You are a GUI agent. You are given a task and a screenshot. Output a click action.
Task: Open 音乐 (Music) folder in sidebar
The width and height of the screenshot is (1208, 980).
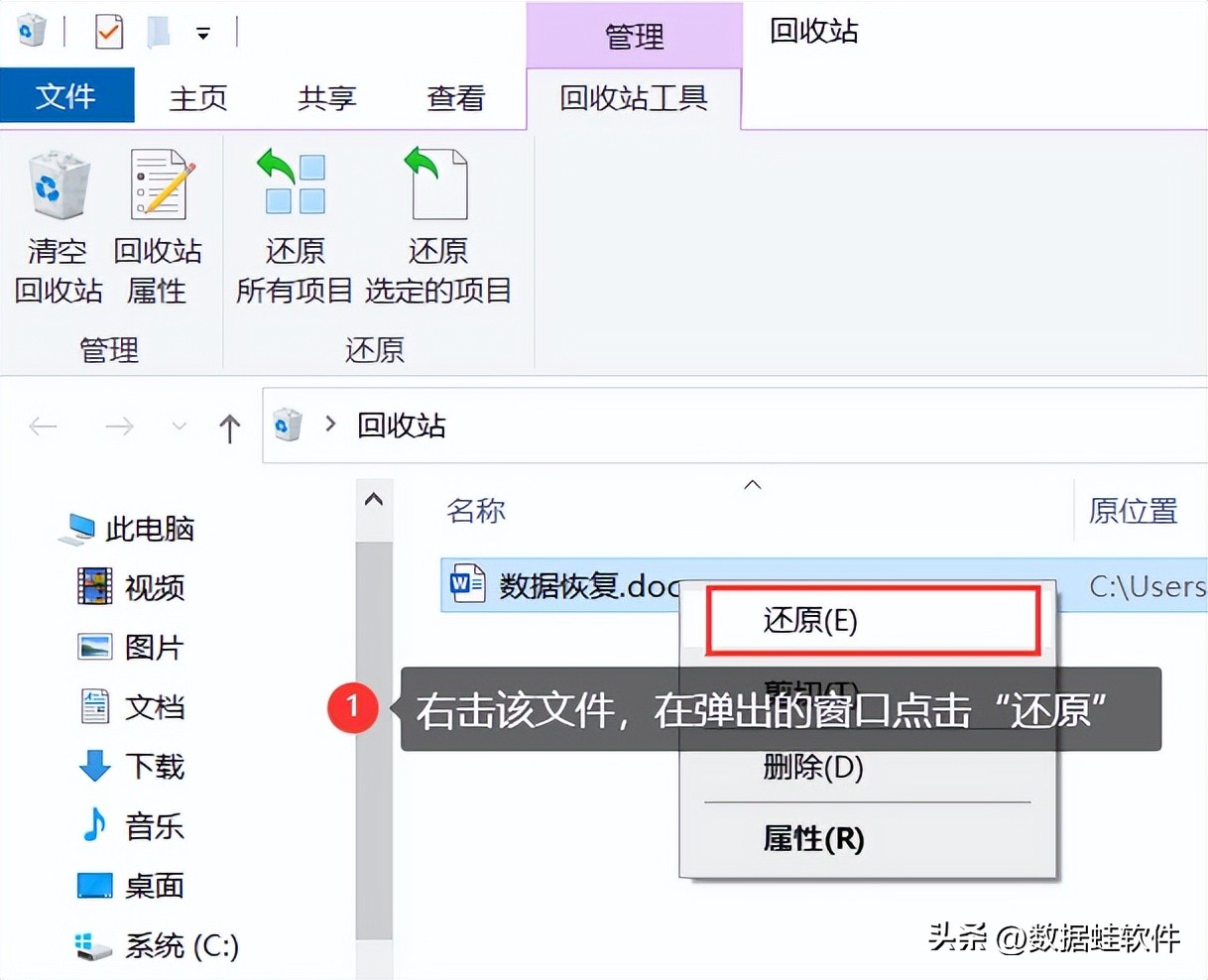[x=132, y=825]
